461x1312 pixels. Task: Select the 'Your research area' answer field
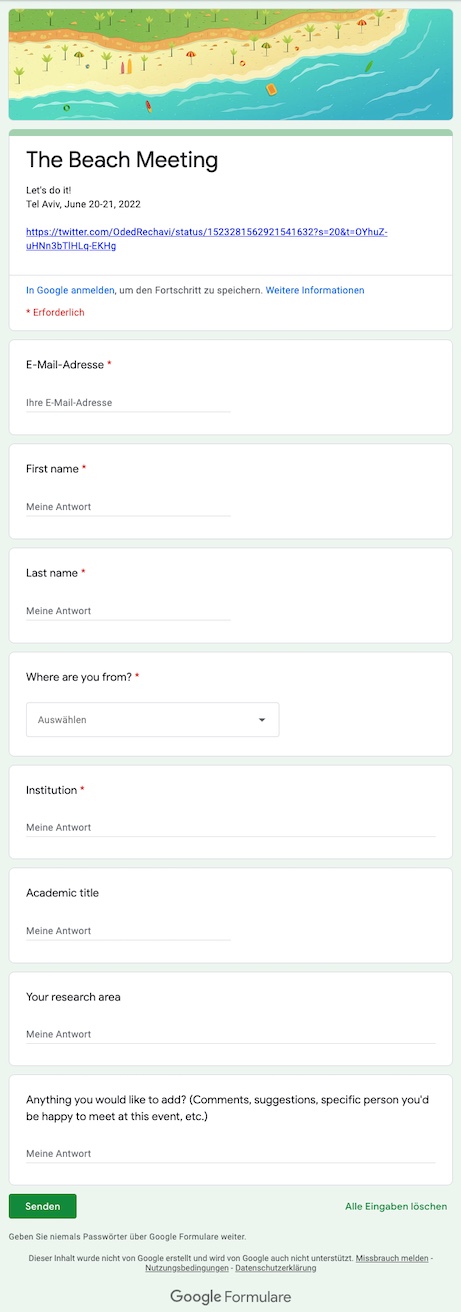pos(231,1034)
